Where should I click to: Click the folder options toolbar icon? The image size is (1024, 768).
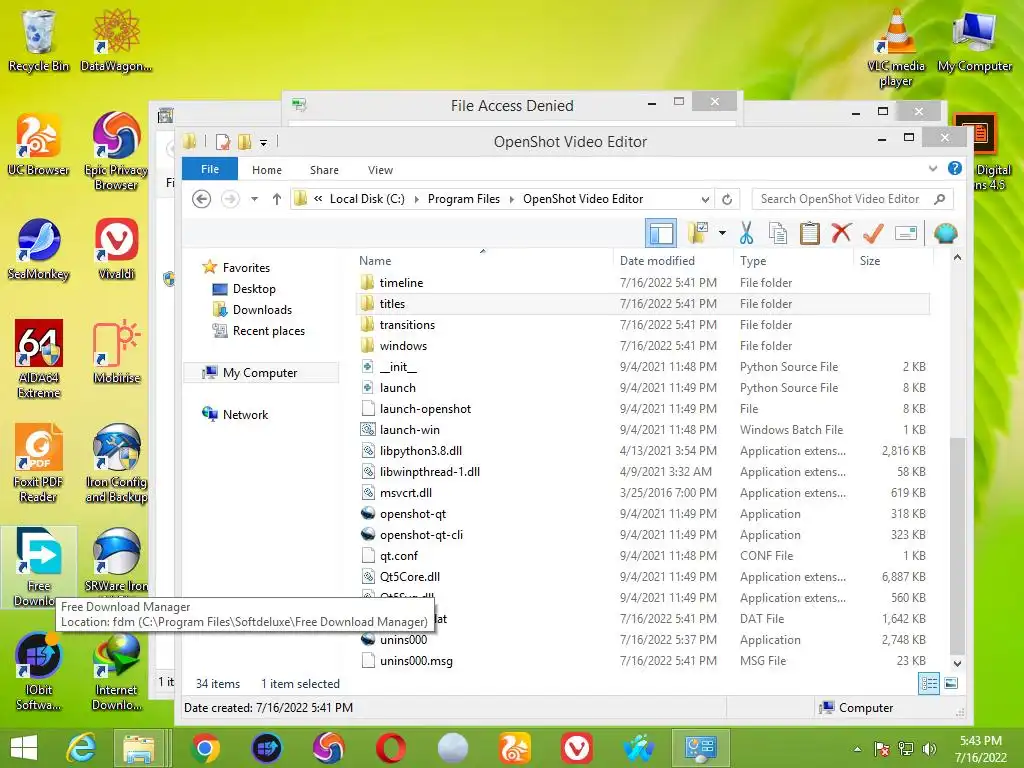pos(697,233)
